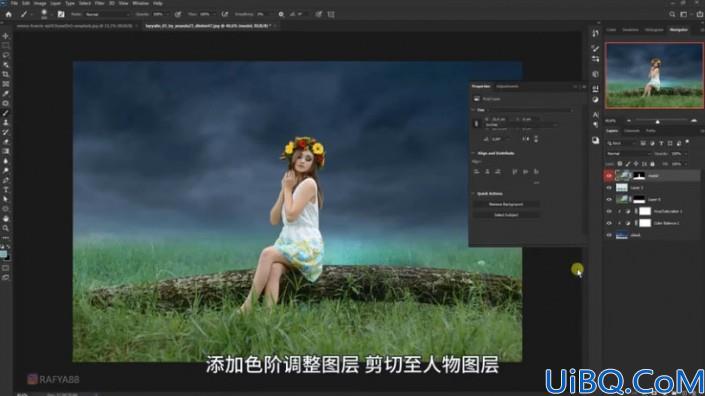This screenshot has width=705, height=396.
Task: Select the Eraser tool
Action: [x=5, y=142]
